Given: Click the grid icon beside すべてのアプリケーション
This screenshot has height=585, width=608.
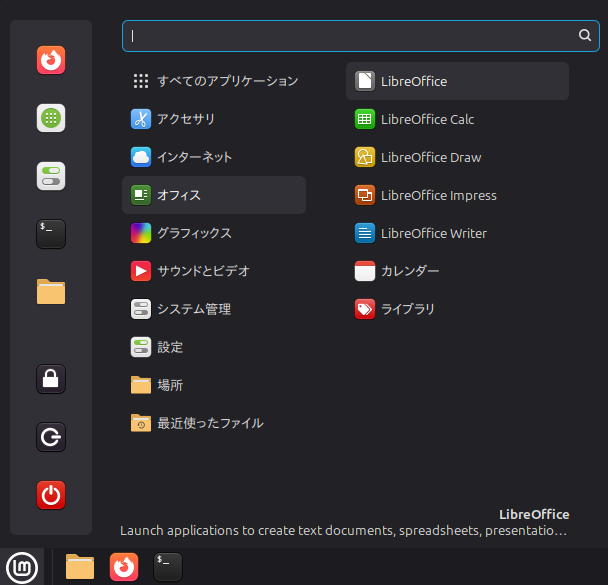Looking at the screenshot, I should coord(141,81).
